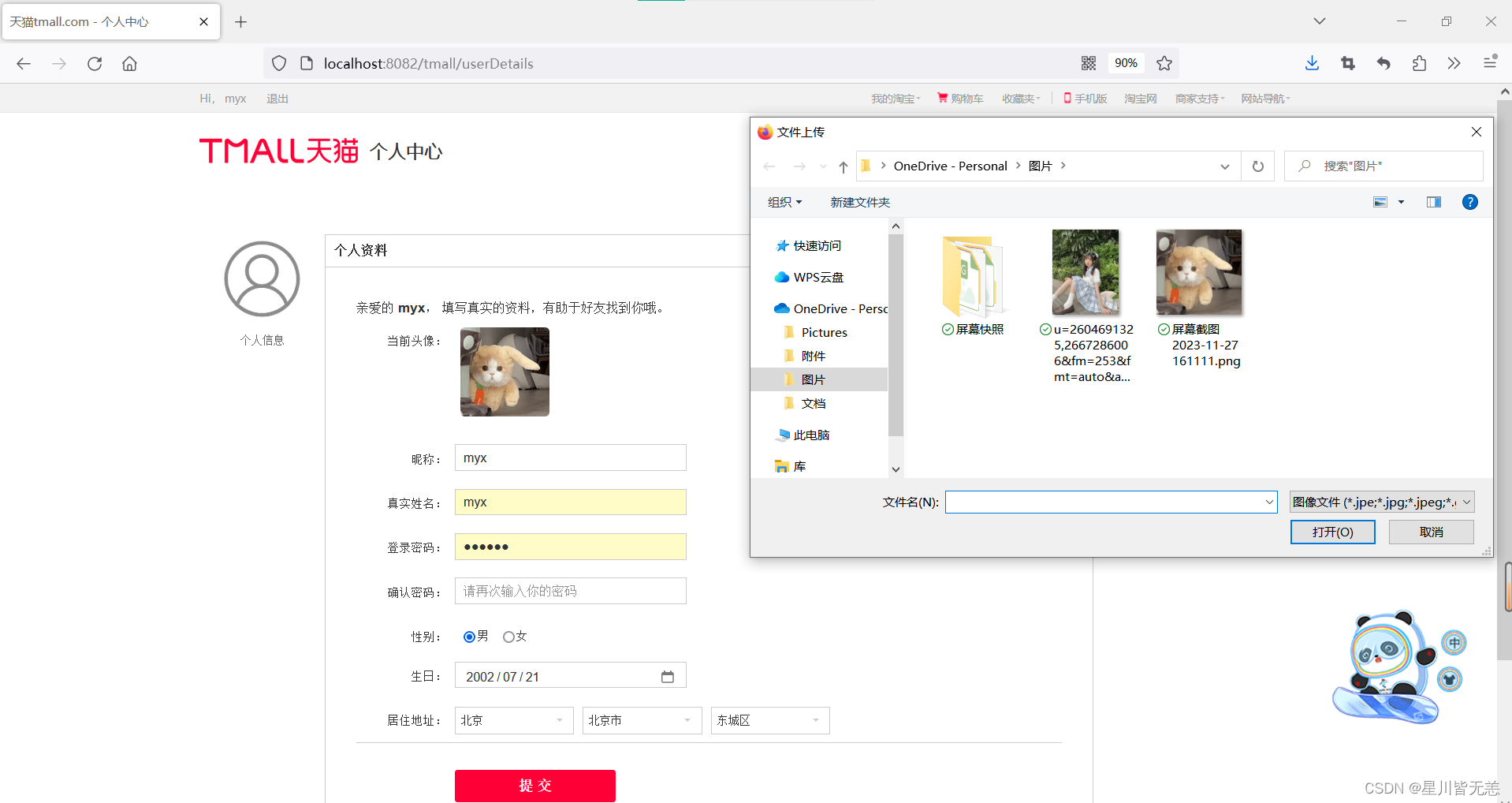Expand the province dropdown showing 北京
Image resolution: width=1512 pixels, height=803 pixels.
[x=514, y=720]
